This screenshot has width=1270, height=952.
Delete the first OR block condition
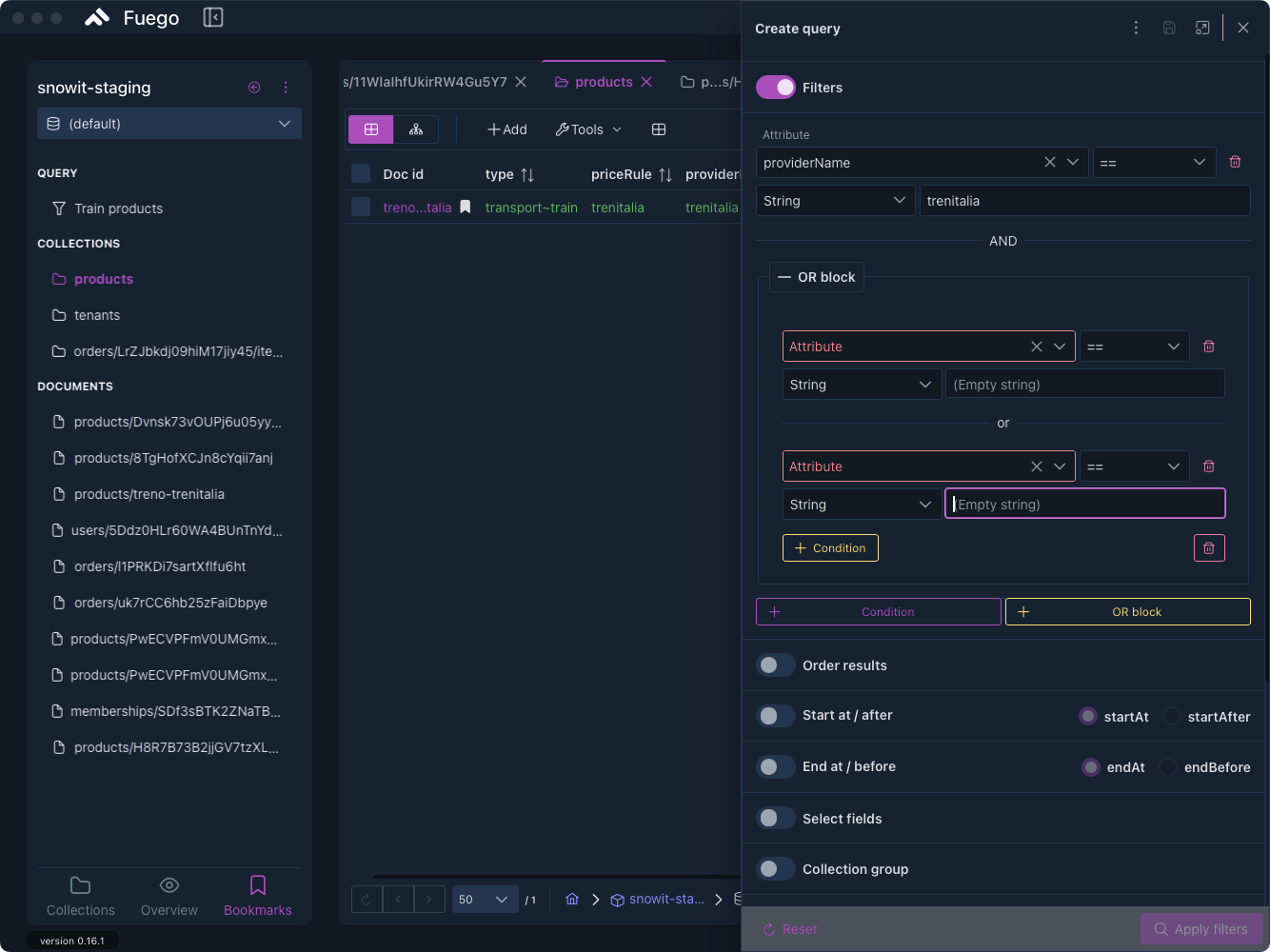[x=1209, y=347]
